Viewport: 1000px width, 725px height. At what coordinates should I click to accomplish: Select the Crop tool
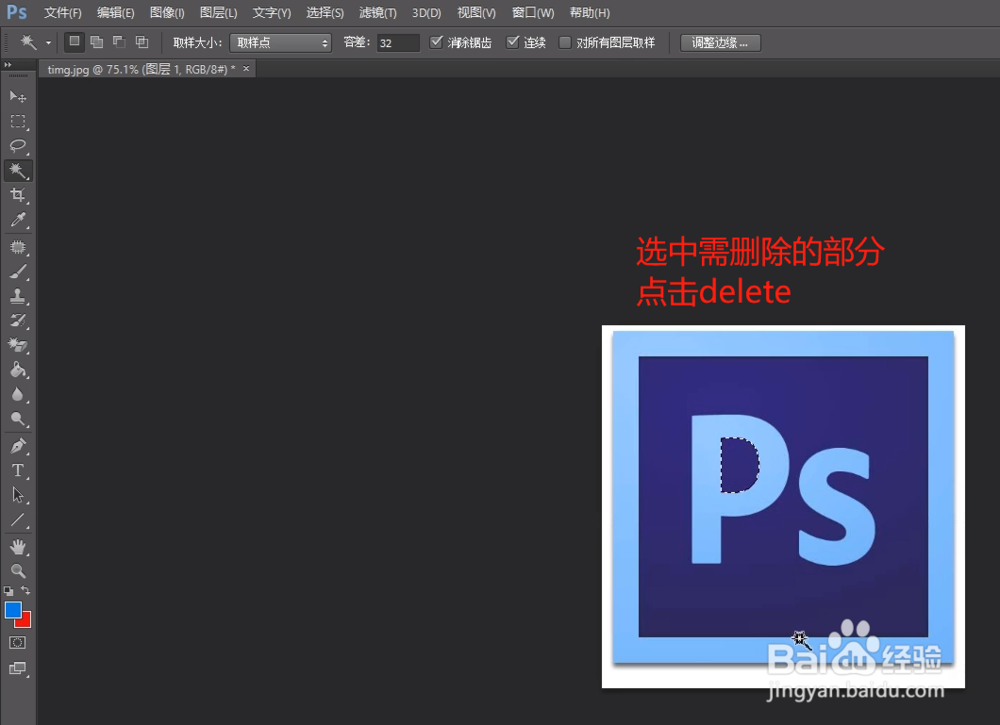pos(17,195)
